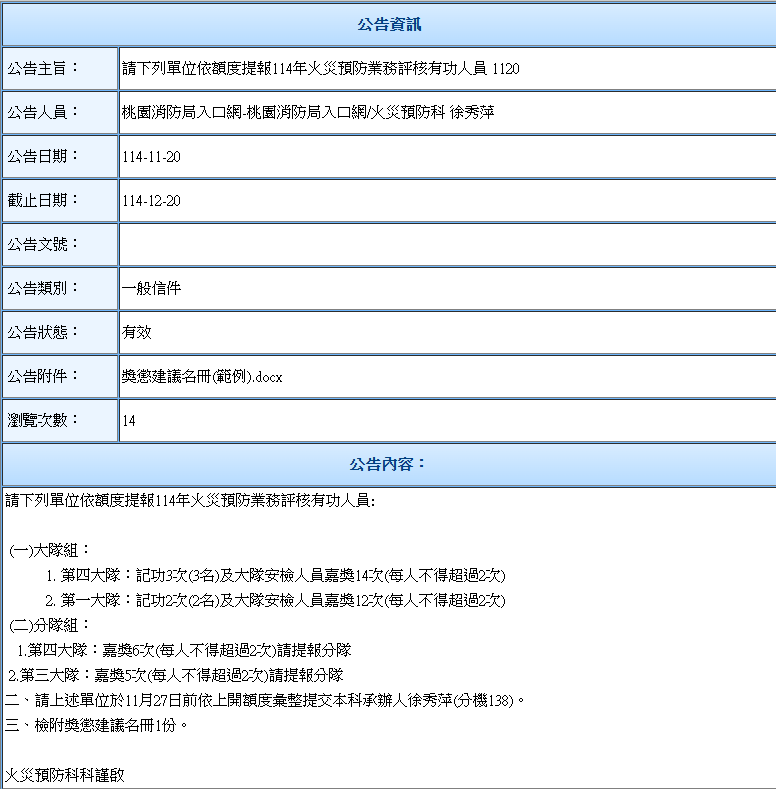Click the 火災預防科科謹啟 signature line
Screen dimensions: 776x789
point(65,775)
